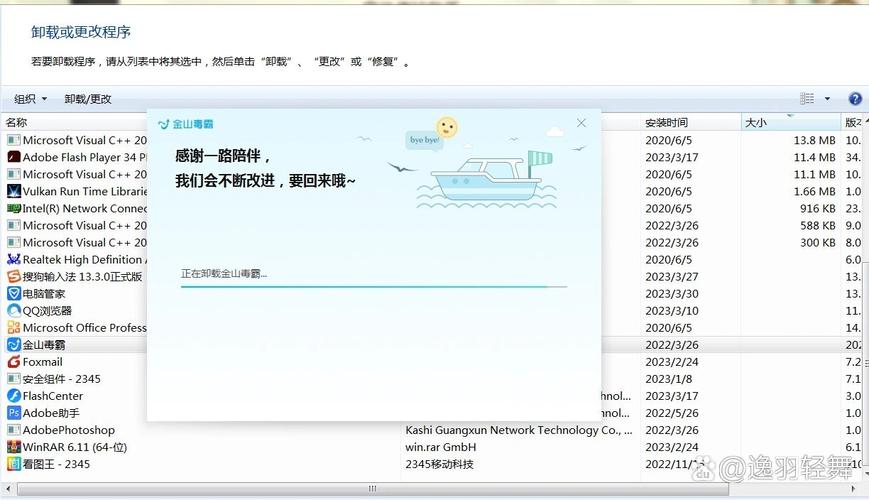Screen dimensions: 869x500
Task: Click the 正在卸载金山毒霸 status text
Action: point(224,273)
